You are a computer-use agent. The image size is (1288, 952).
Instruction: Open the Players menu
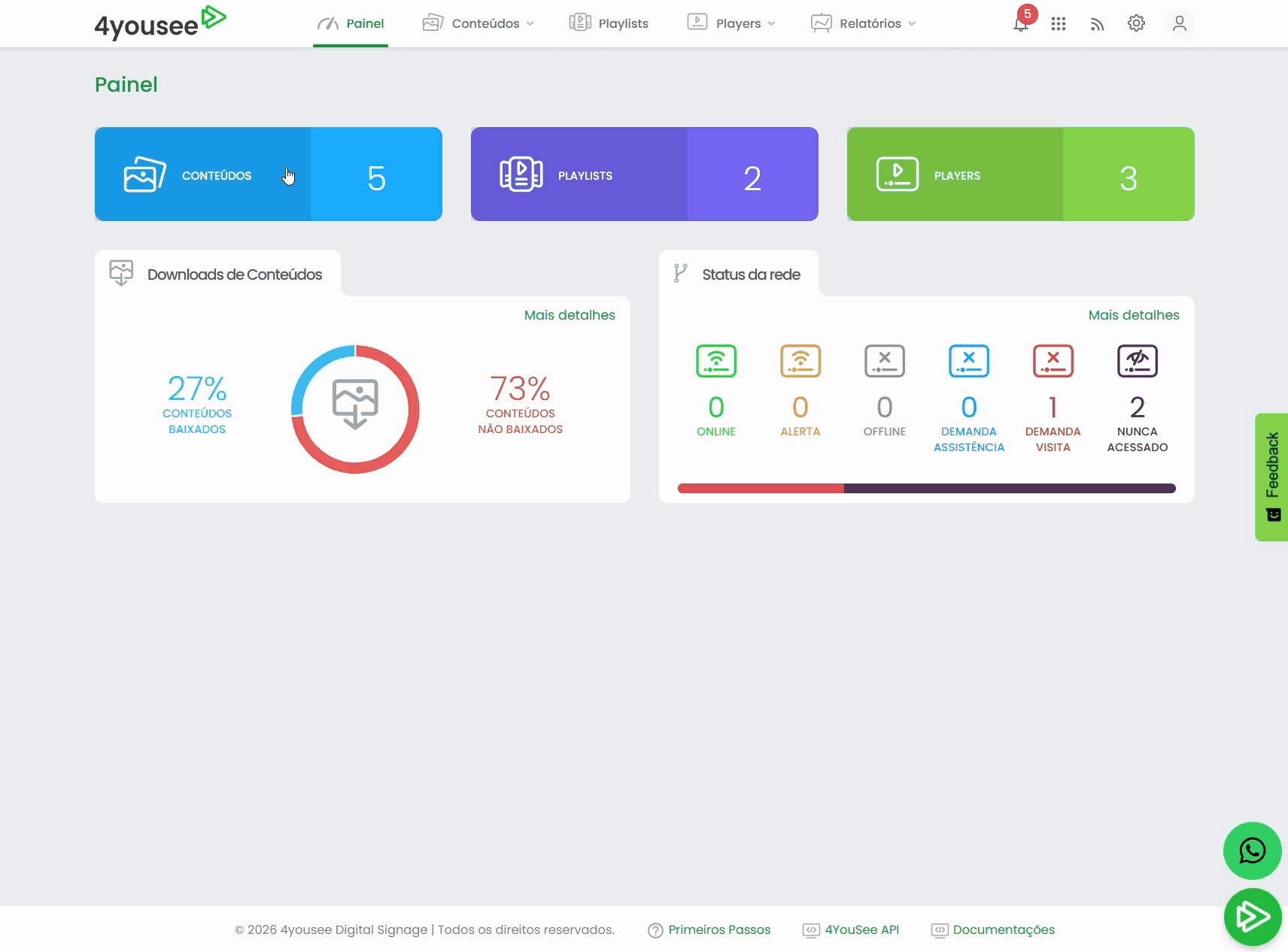731,23
